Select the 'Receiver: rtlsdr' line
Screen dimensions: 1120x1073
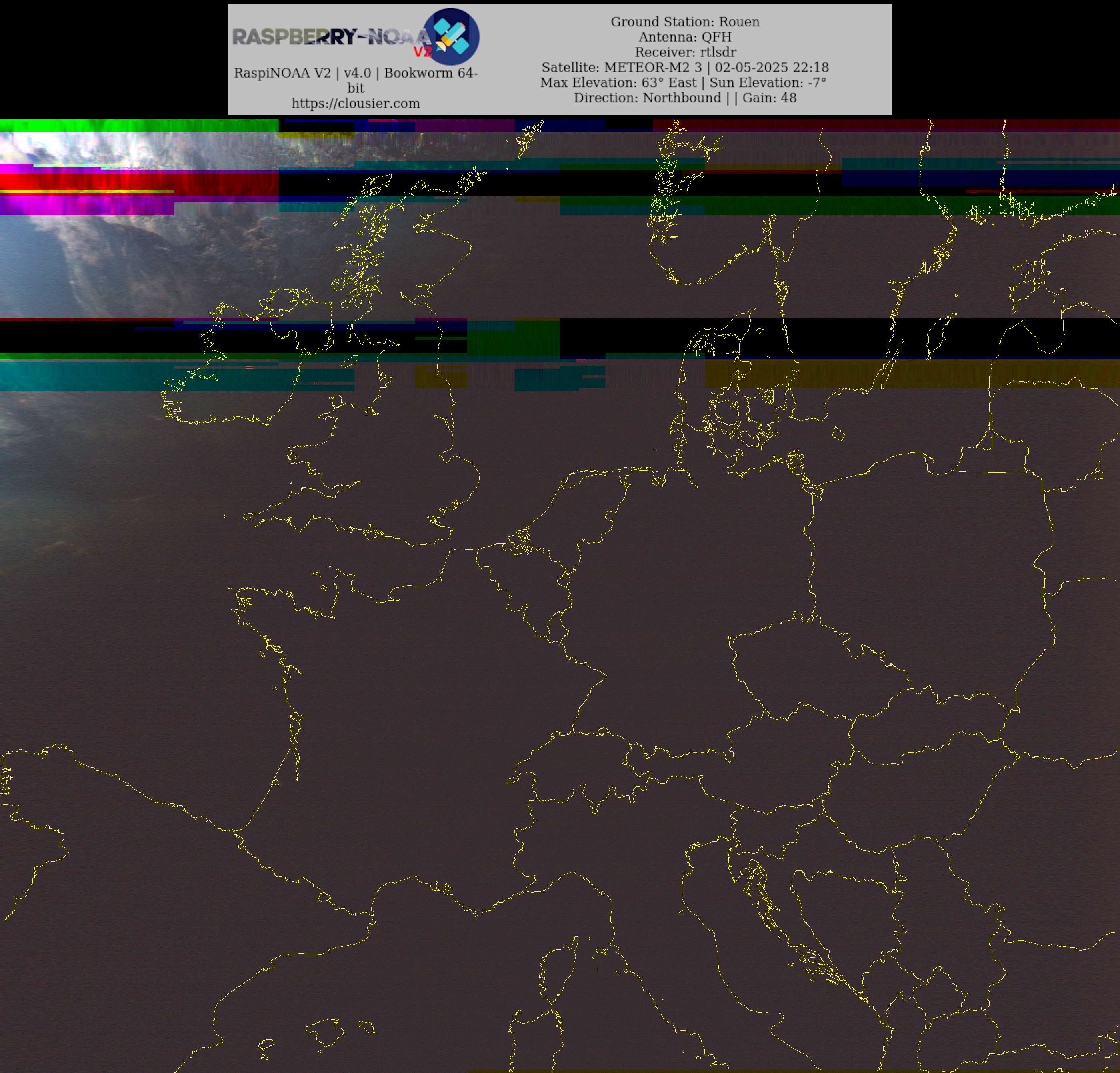pyautogui.click(x=685, y=52)
